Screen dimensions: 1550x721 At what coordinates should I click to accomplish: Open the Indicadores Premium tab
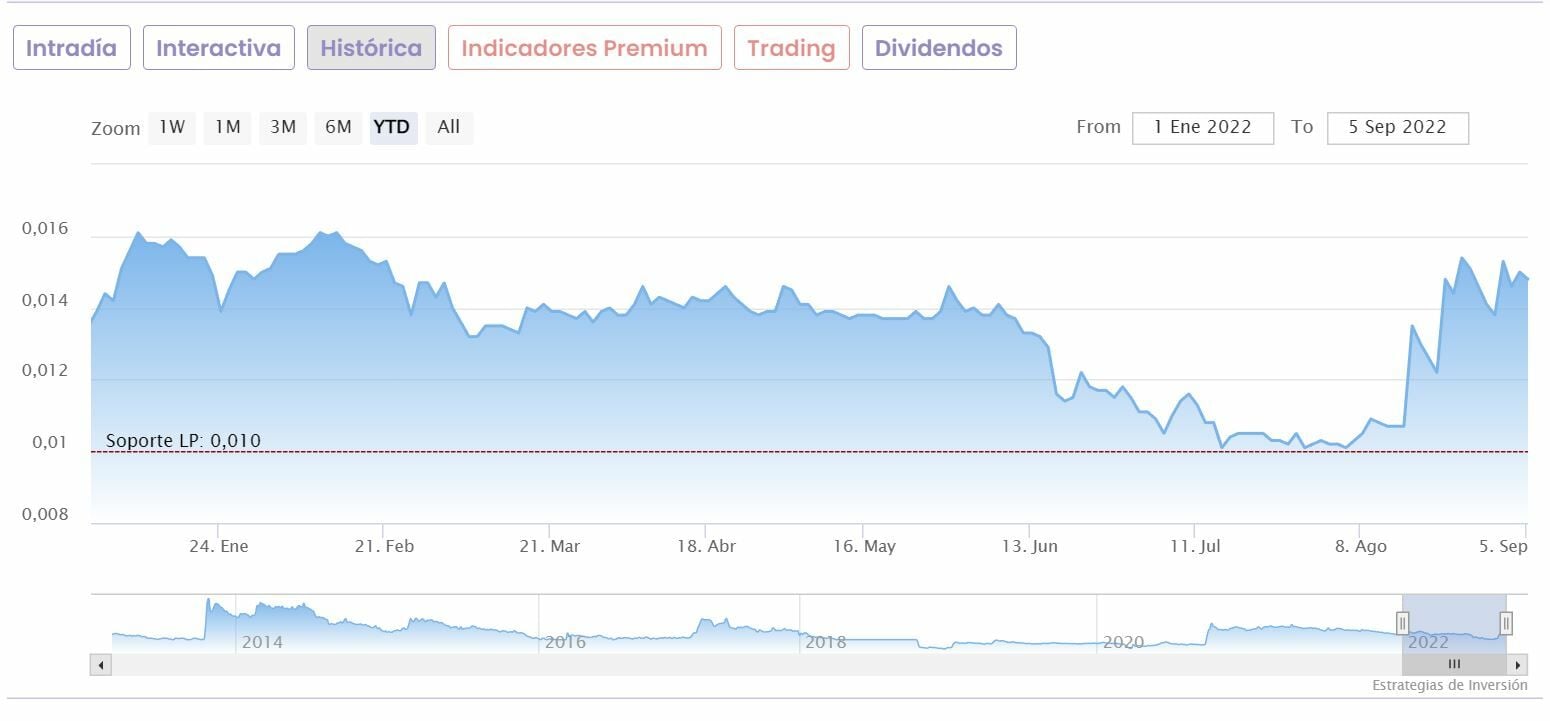pos(585,48)
